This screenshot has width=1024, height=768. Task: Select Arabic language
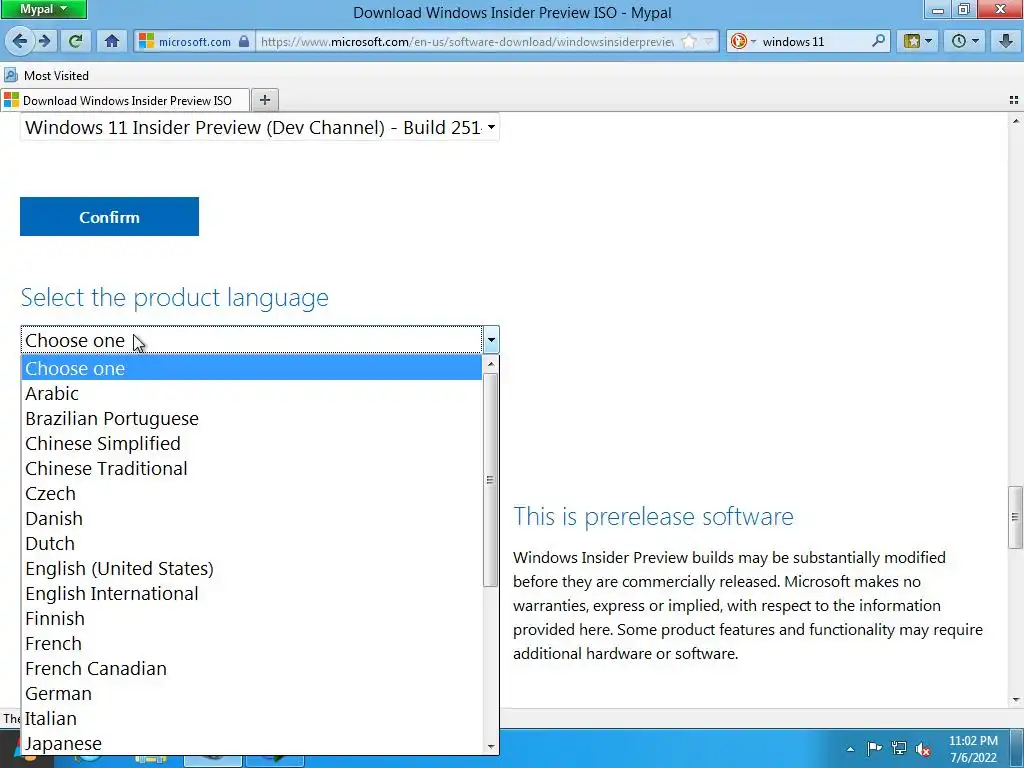[251, 393]
